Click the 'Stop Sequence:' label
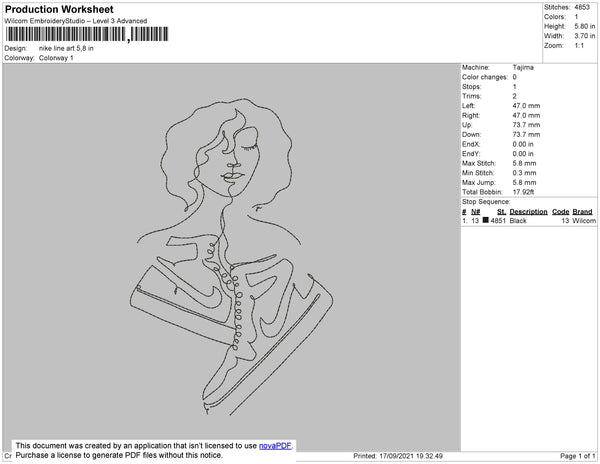Screen dimensions: 600x464 tap(486, 202)
